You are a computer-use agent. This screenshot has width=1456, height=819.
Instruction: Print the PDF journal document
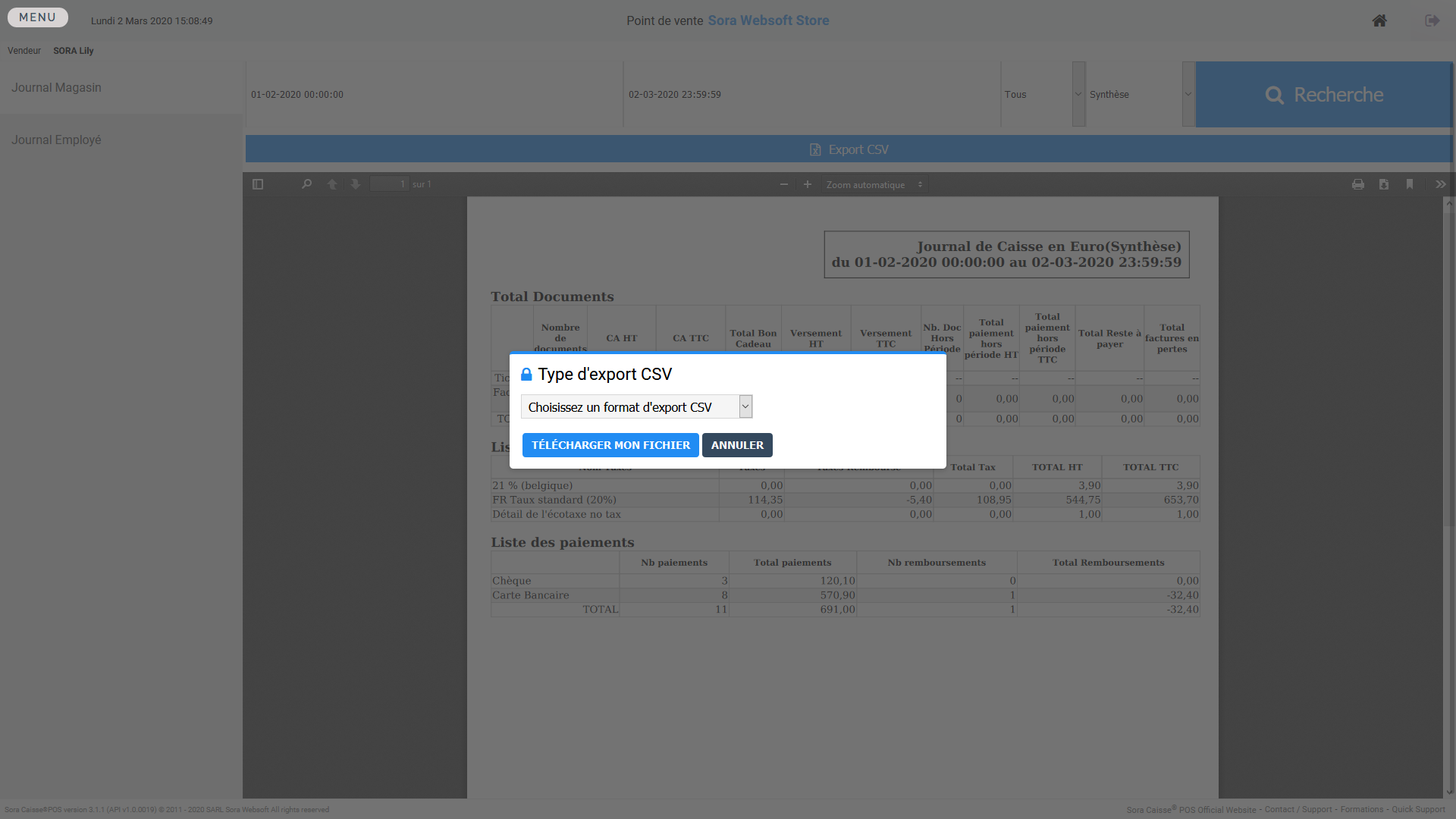1358,184
